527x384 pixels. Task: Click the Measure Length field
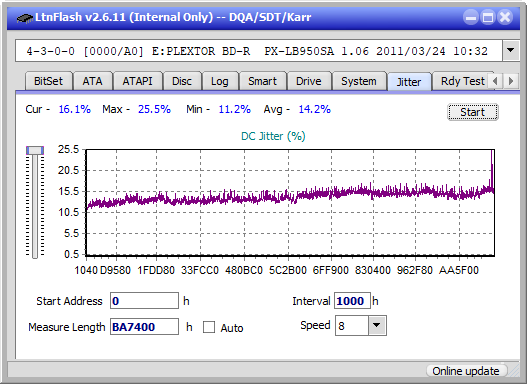tap(145, 327)
